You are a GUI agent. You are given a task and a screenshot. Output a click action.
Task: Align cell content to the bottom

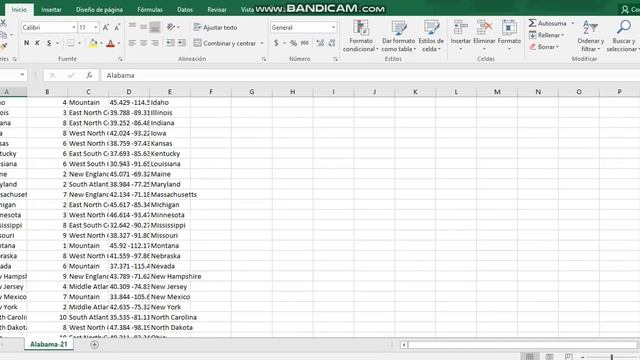coord(155,27)
